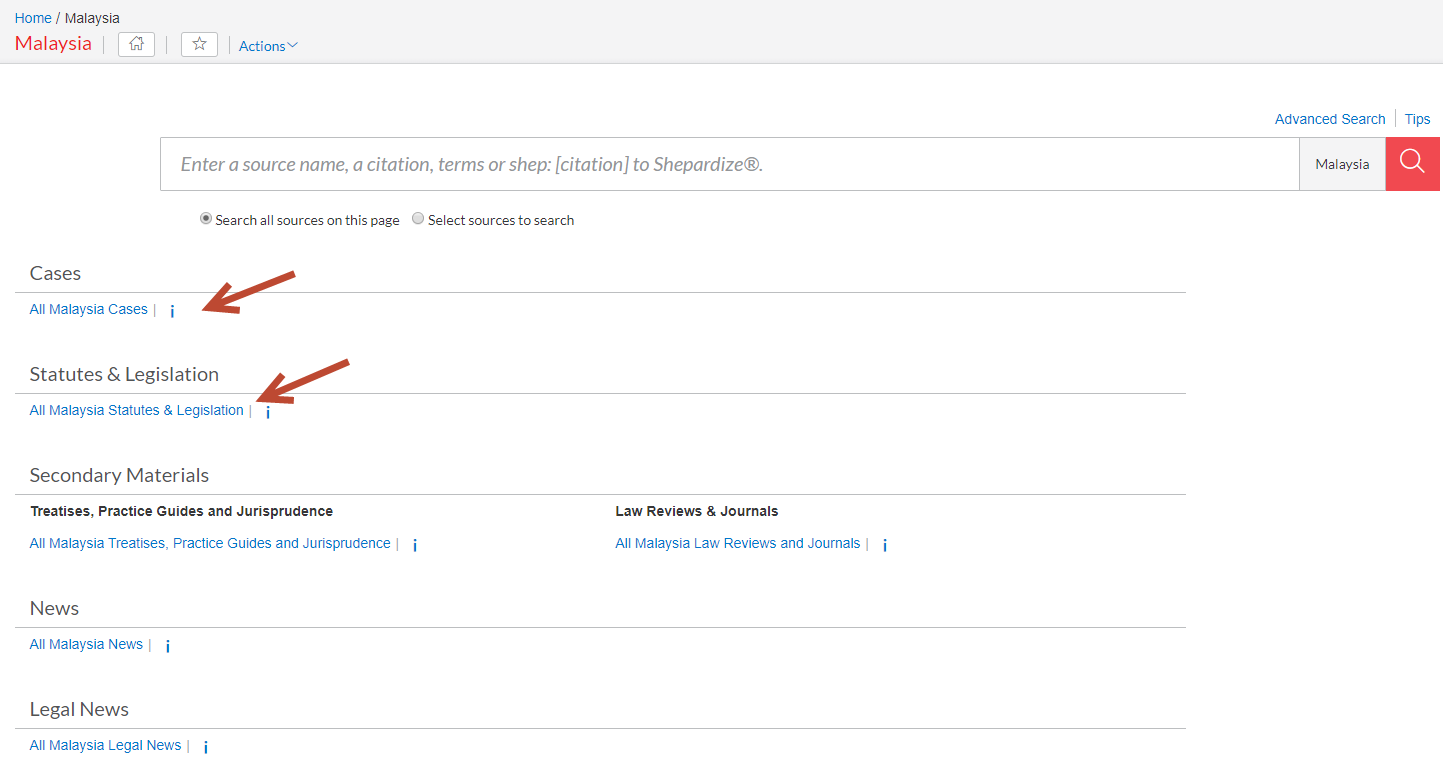The width and height of the screenshot is (1443, 766).
Task: Click the red Malaysia page title
Action: (53, 44)
